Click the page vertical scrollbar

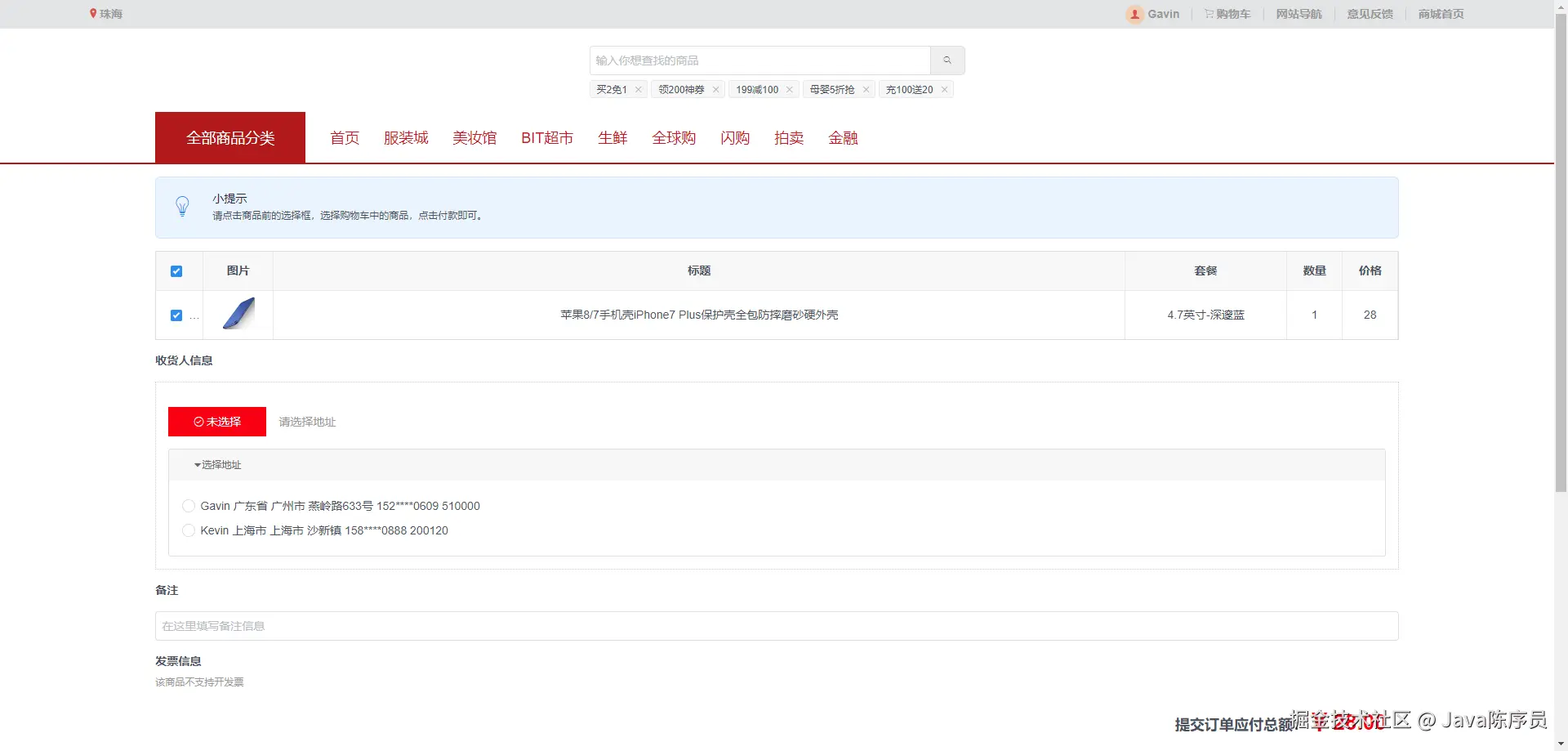pyautogui.click(x=1561, y=253)
